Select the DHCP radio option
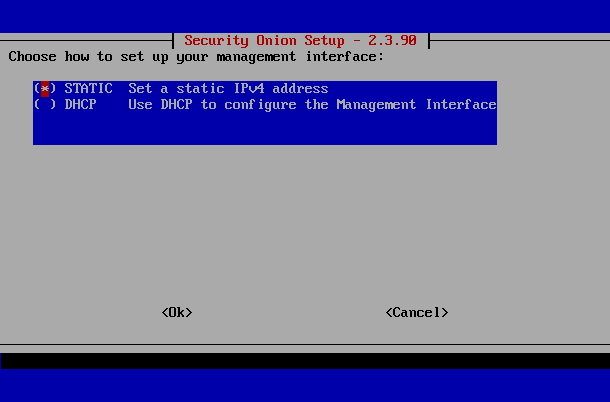Screen dimensions: 610x402 tap(45, 105)
